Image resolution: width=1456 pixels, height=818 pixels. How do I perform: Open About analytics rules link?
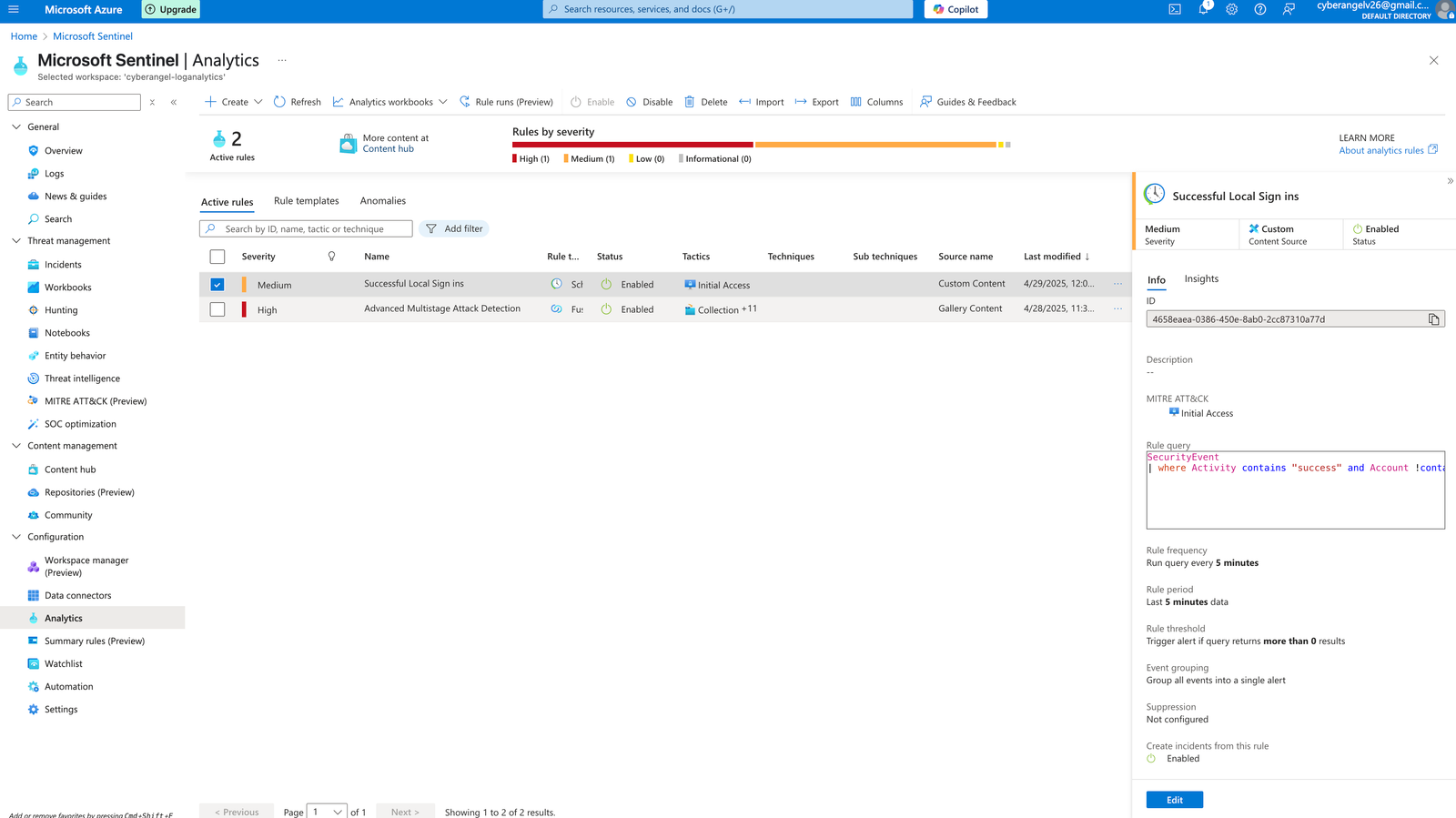[1388, 150]
